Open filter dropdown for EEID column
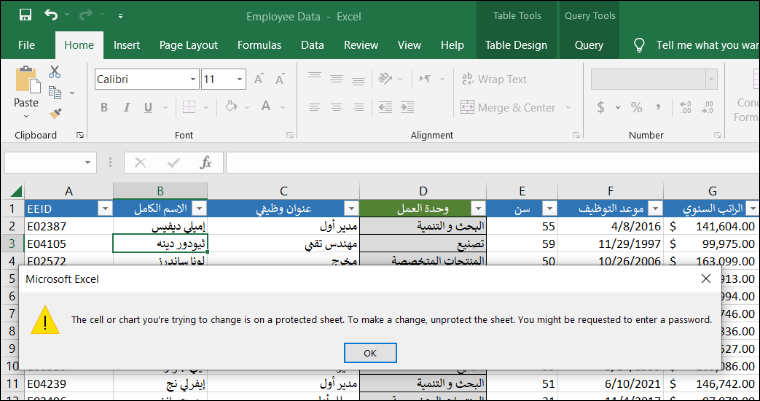The height and width of the screenshot is (401, 760). [x=105, y=209]
